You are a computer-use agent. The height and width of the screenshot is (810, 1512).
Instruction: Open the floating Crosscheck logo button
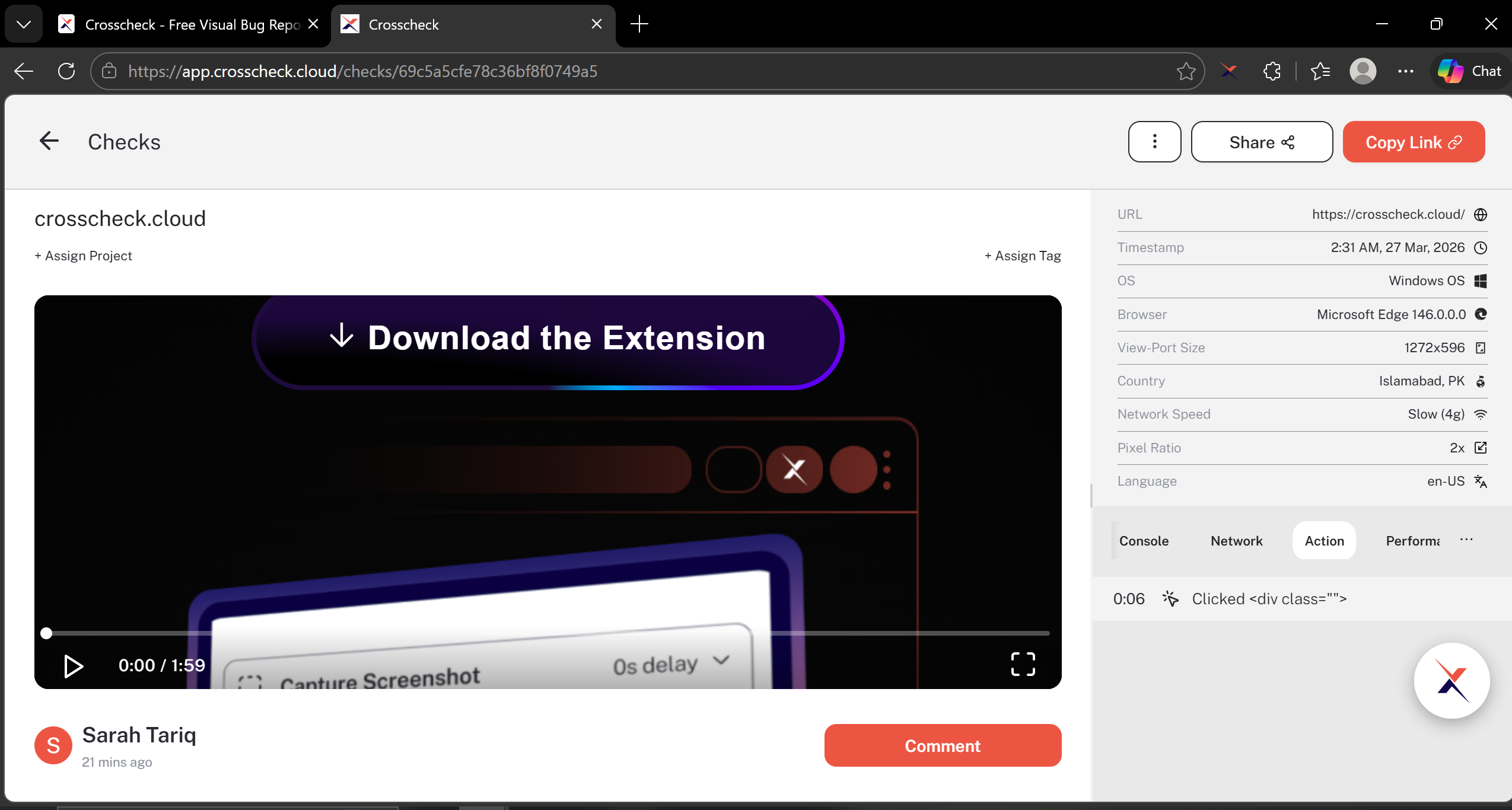point(1451,681)
